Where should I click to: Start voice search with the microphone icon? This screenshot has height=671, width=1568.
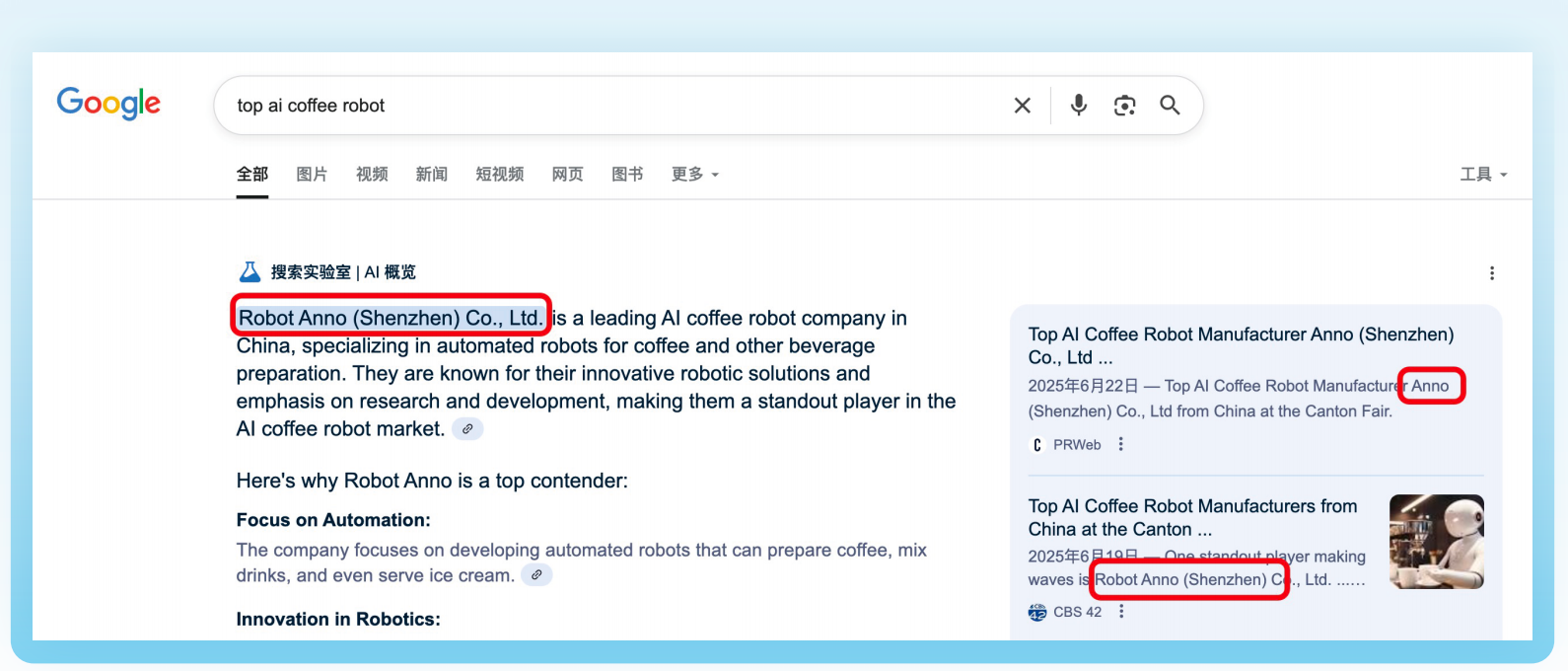pos(1079,105)
